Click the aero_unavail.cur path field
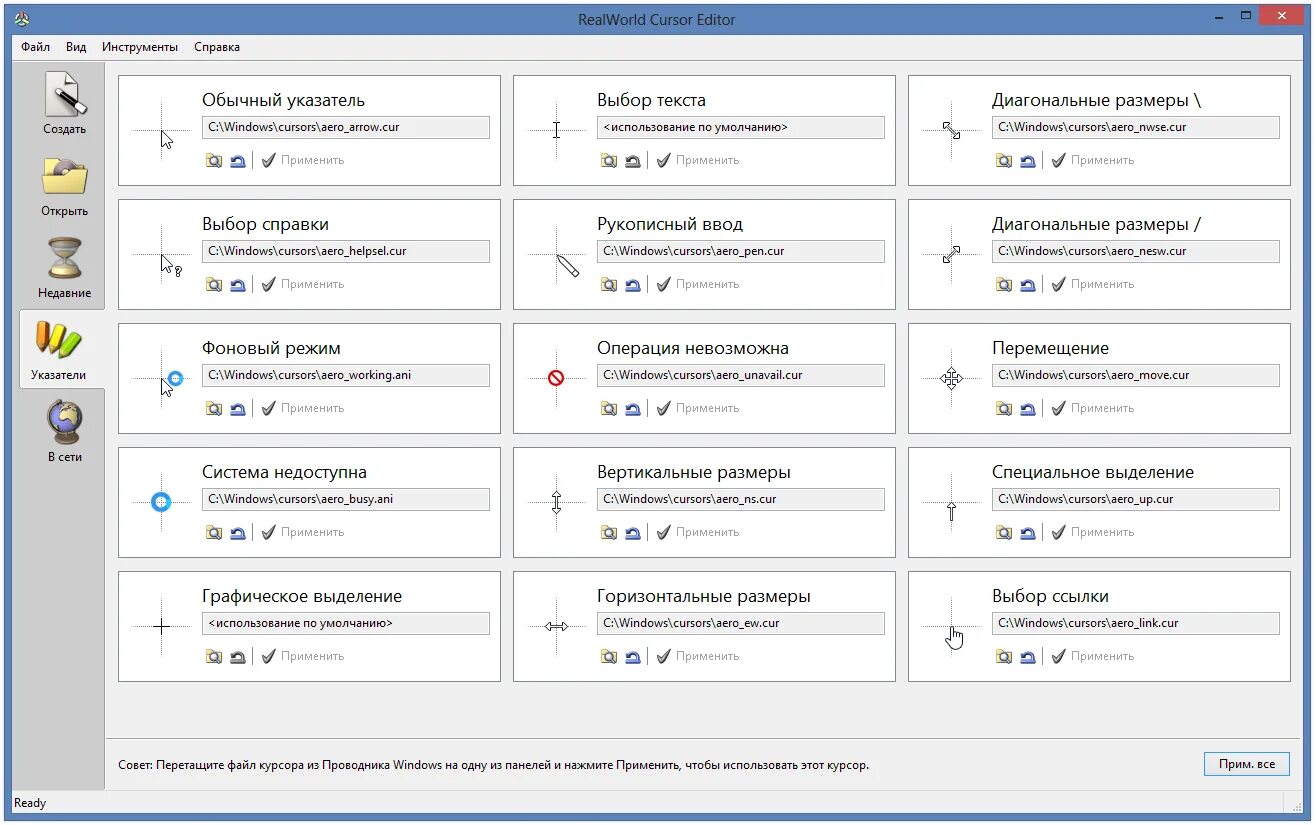 click(x=741, y=375)
